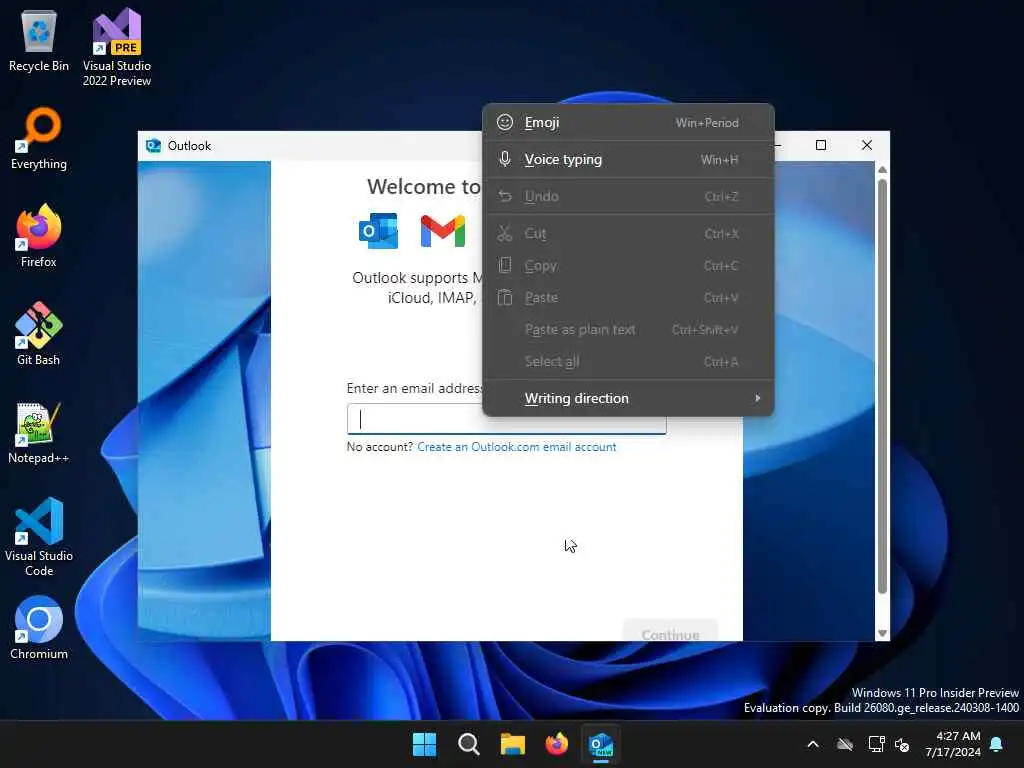Viewport: 1024px width, 768px height.
Task: Click the OneDrive cloud tray icon
Action: pos(845,744)
